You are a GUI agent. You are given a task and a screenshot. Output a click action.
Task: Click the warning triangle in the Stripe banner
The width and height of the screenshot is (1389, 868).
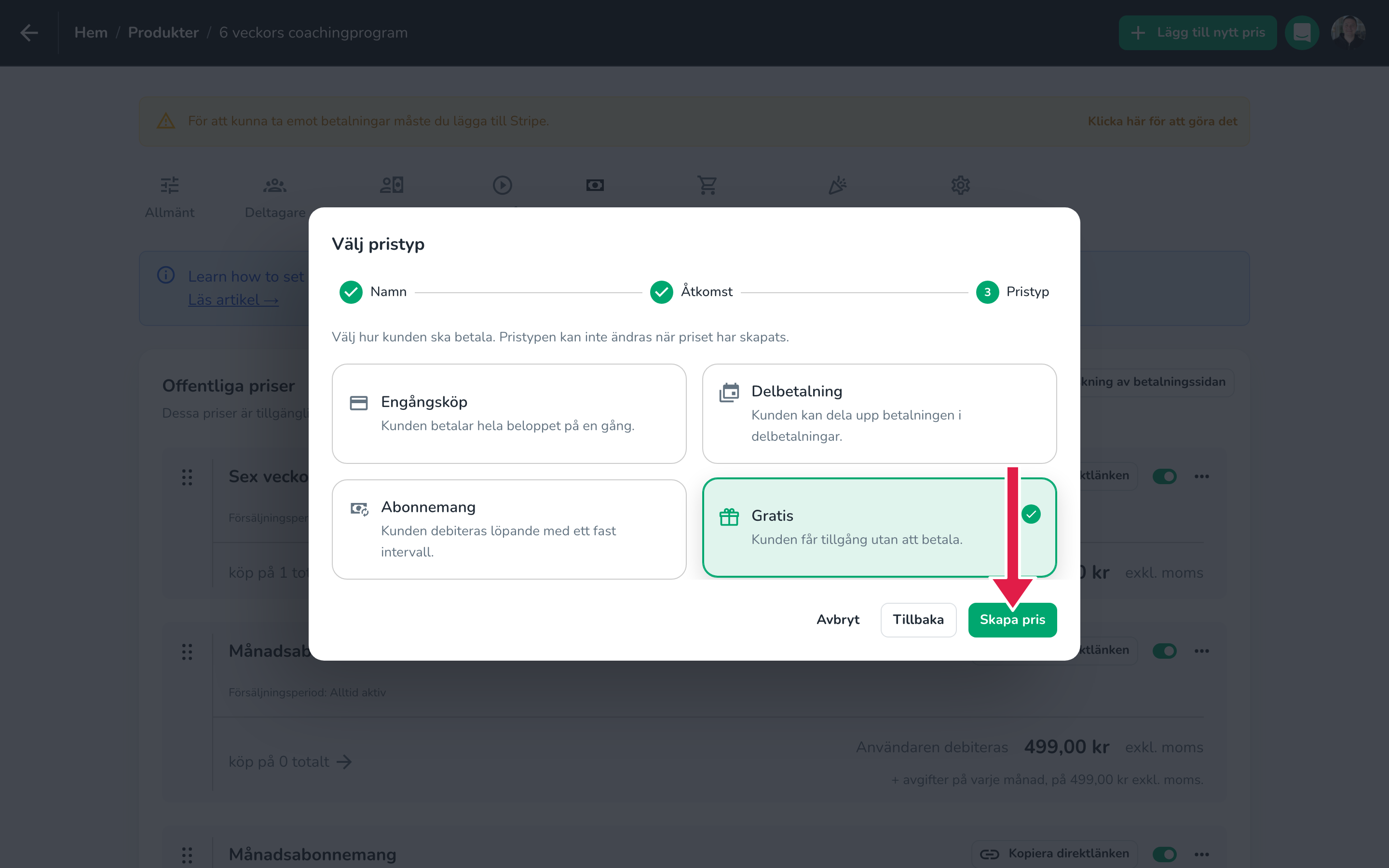coord(166,121)
